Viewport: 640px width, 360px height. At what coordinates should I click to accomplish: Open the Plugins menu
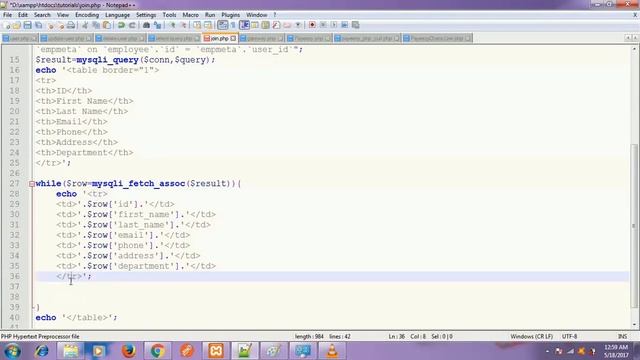coord(231,15)
